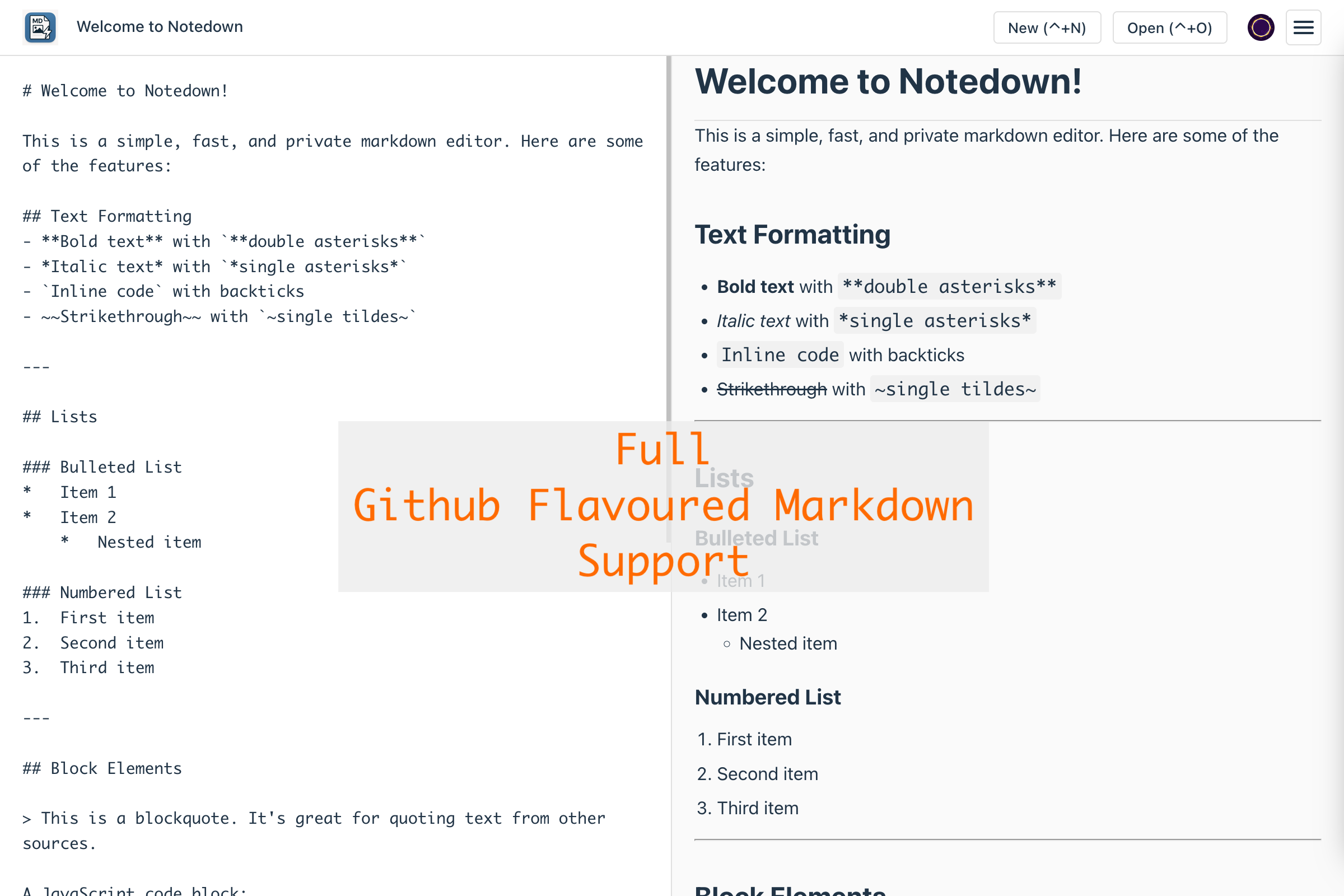Screen dimensions: 1344x896
Task: Click 'Third item' in the preview numbered list
Action: [757, 808]
